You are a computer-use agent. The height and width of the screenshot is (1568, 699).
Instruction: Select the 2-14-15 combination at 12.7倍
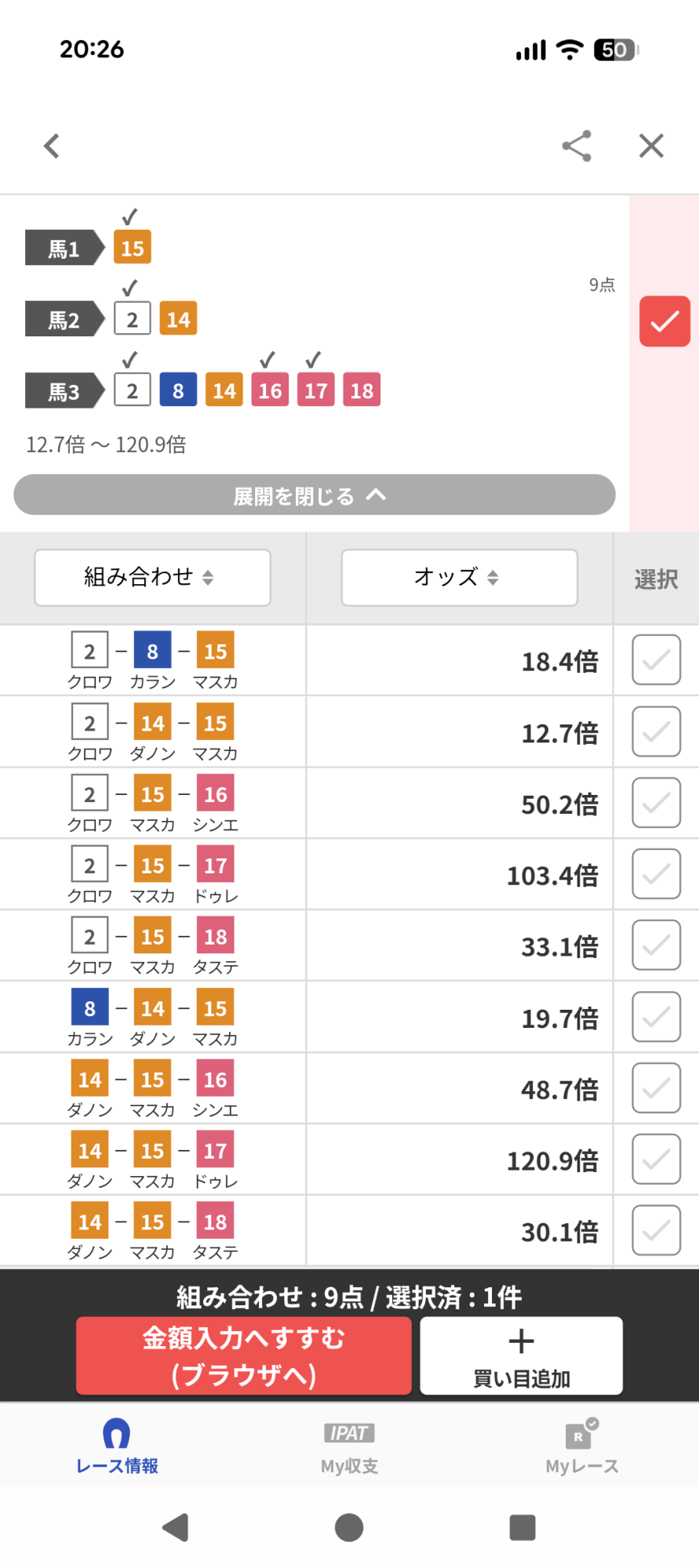[x=656, y=731]
